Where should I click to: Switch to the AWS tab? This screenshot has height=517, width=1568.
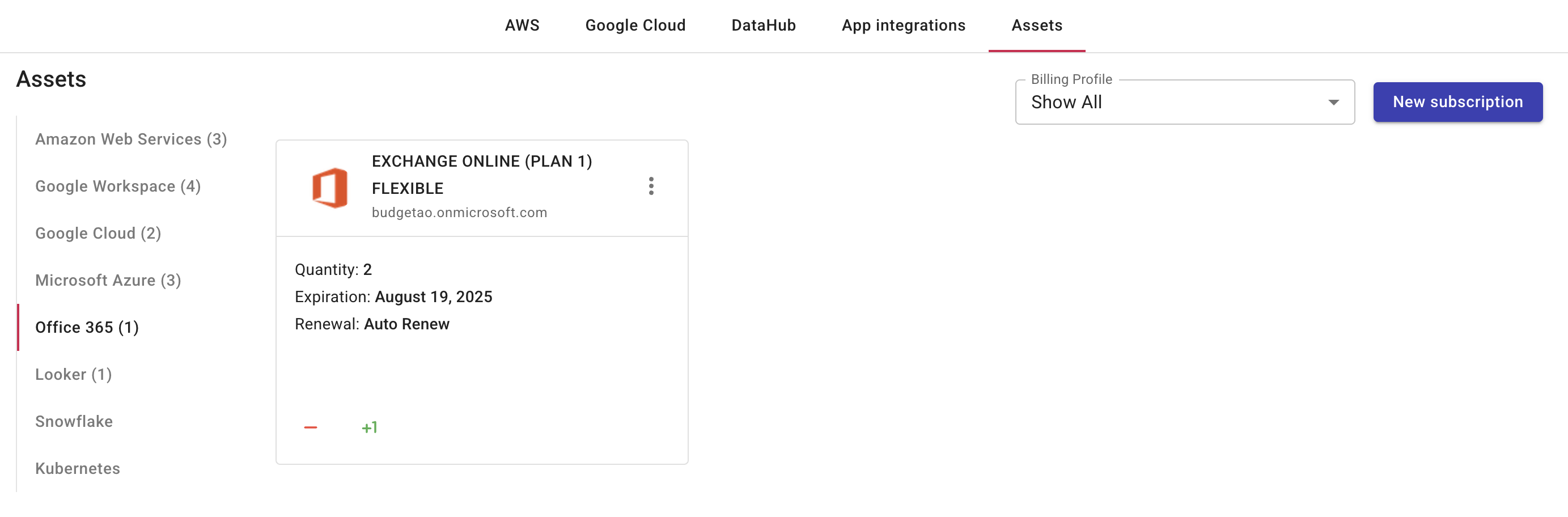pos(522,26)
